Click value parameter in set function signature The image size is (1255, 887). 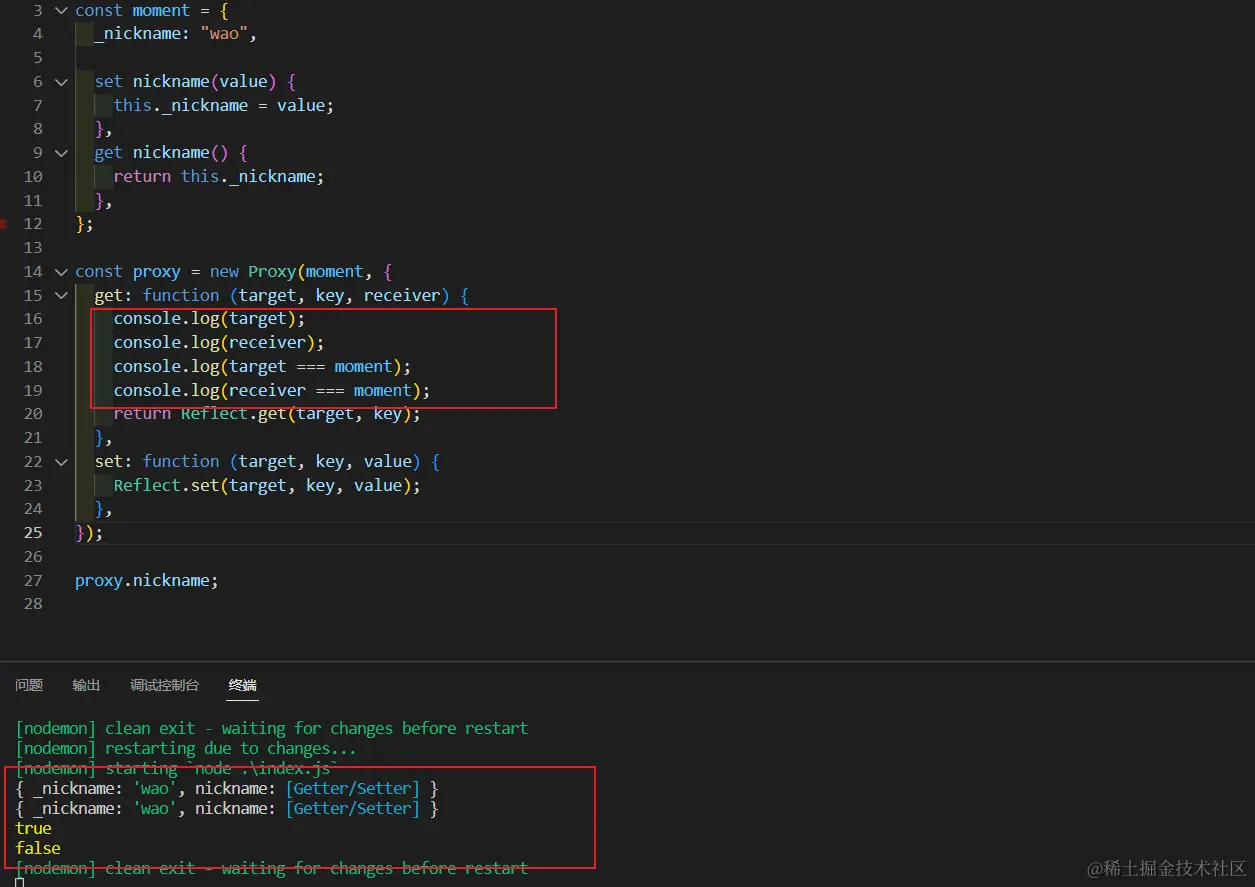click(x=388, y=461)
